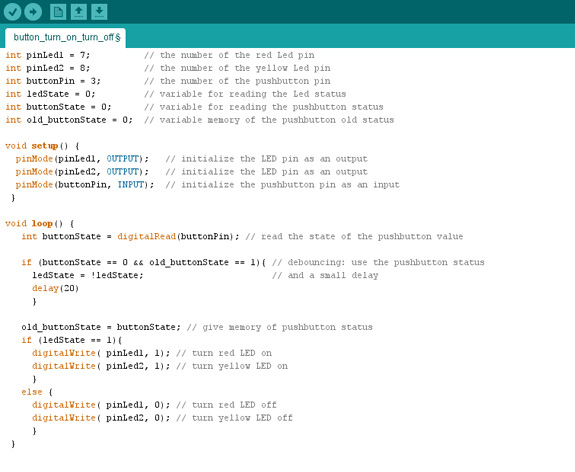
Task: Click the line 'int pinLed1 = 7;'
Action: [x=48, y=55]
